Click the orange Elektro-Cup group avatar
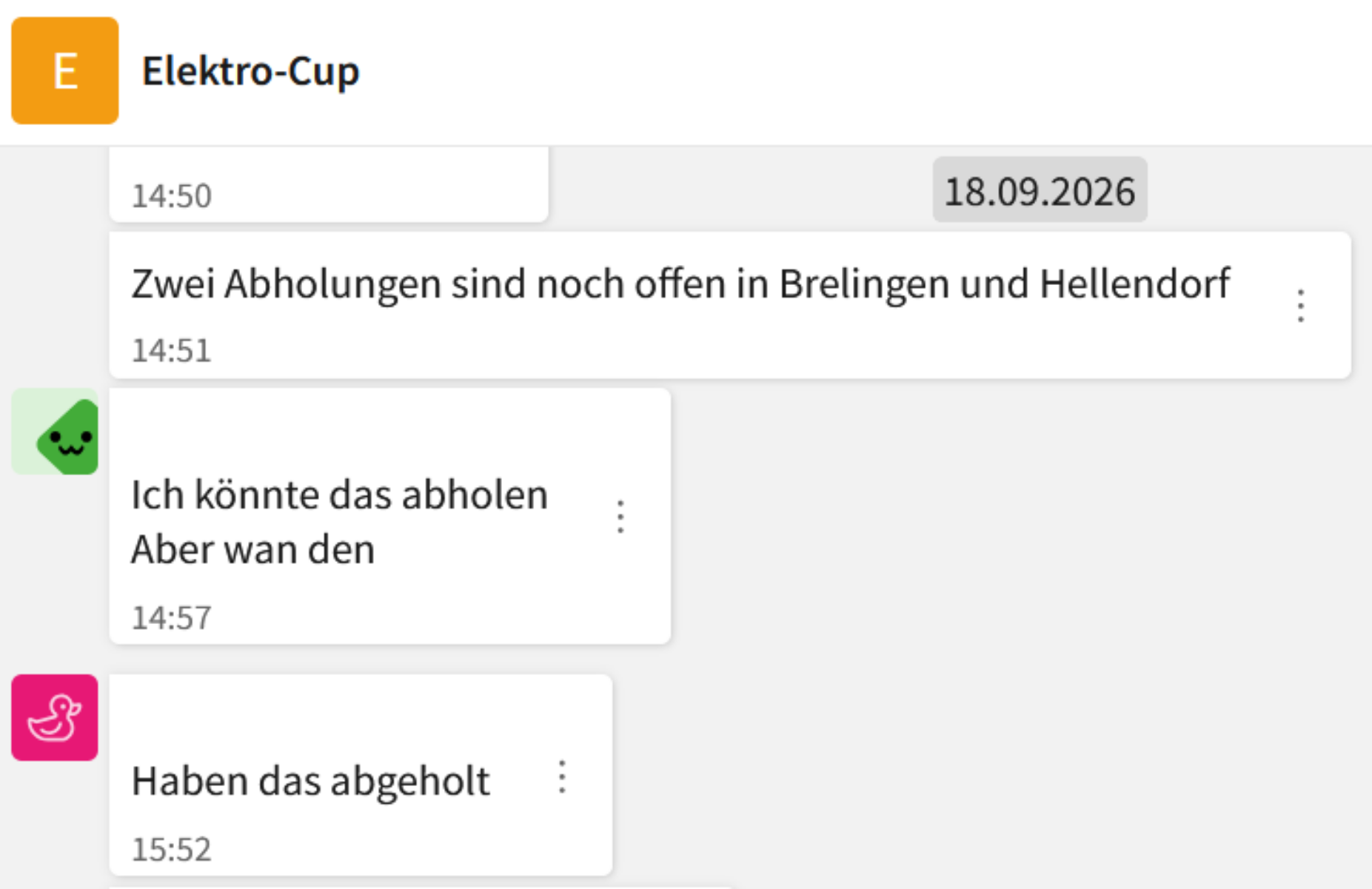 tap(65, 71)
